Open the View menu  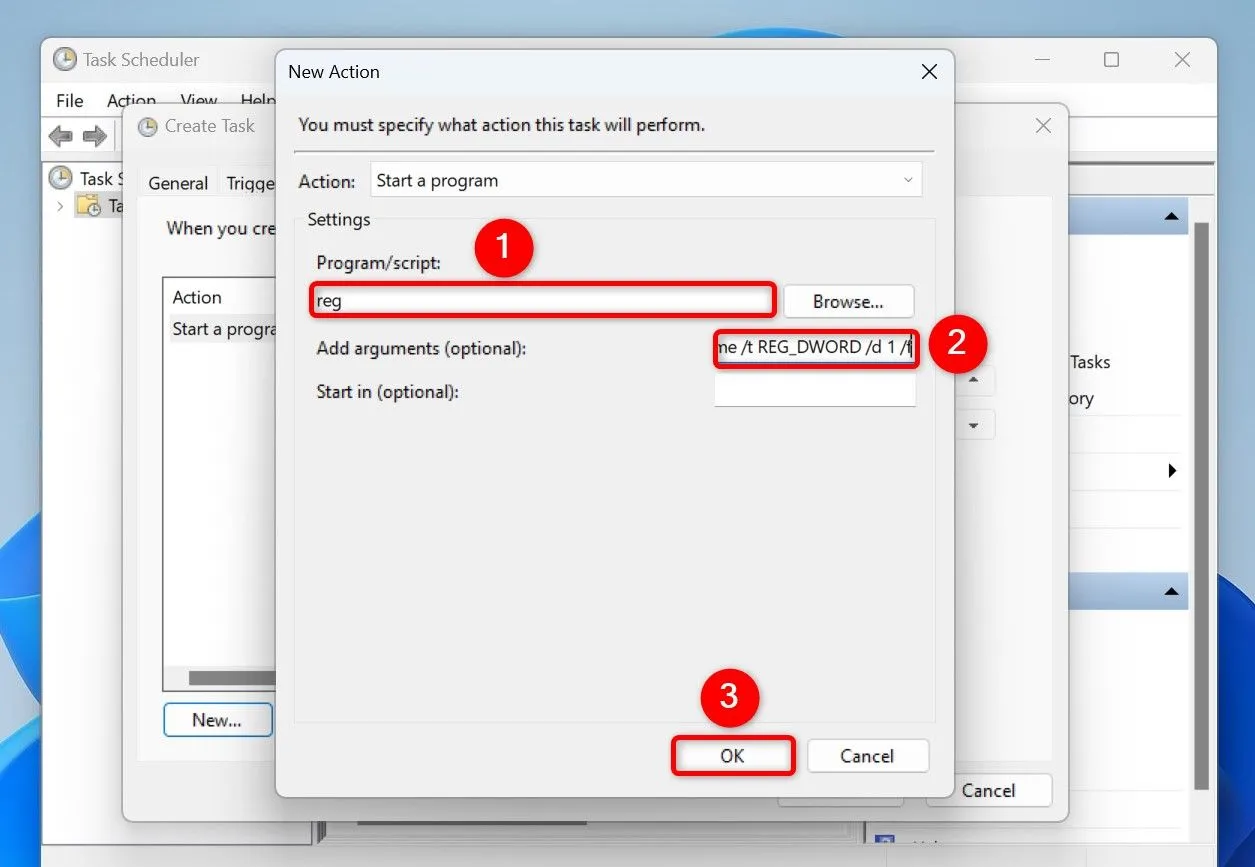[198, 100]
